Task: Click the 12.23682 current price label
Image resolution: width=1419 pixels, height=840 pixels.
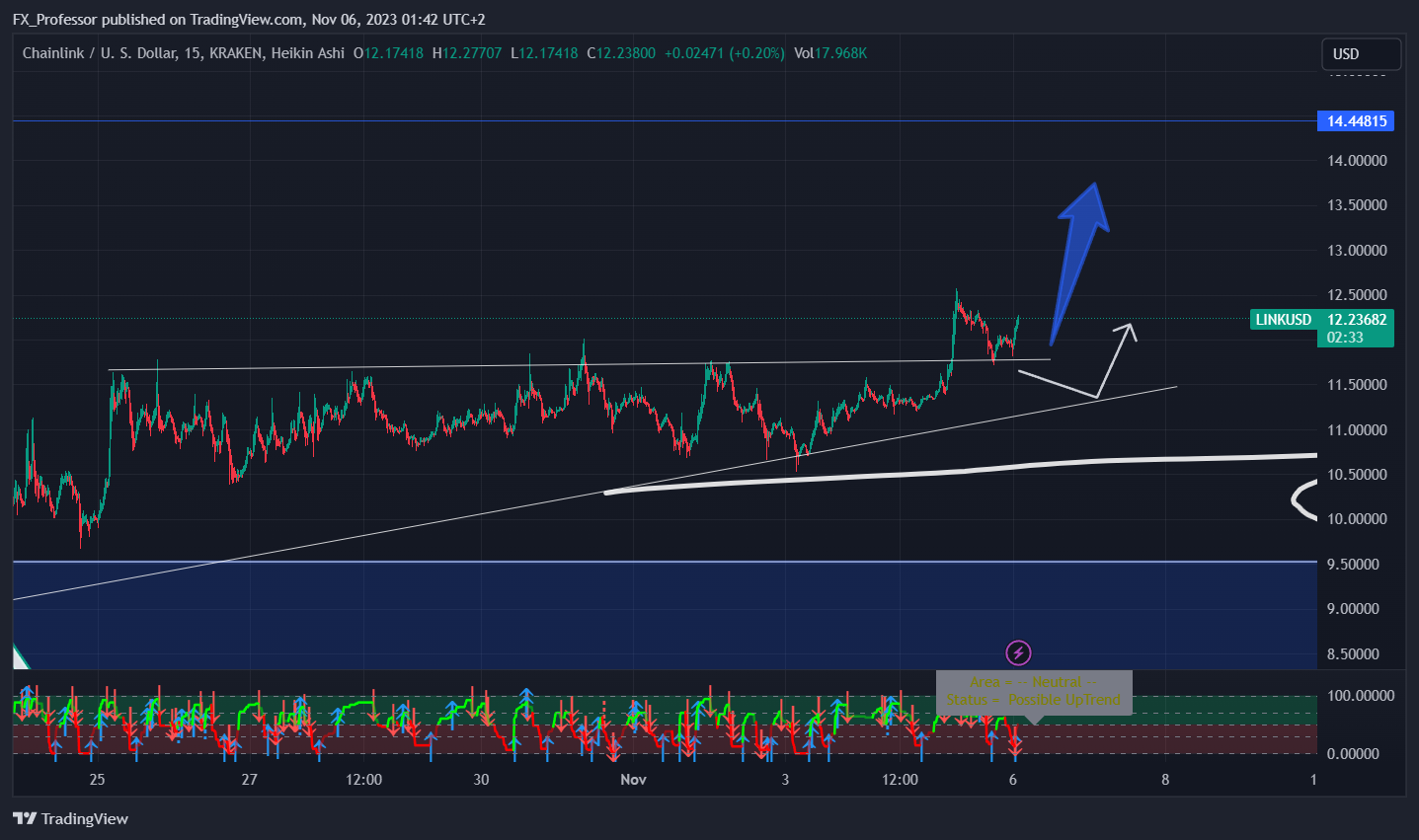Action: (x=1356, y=320)
